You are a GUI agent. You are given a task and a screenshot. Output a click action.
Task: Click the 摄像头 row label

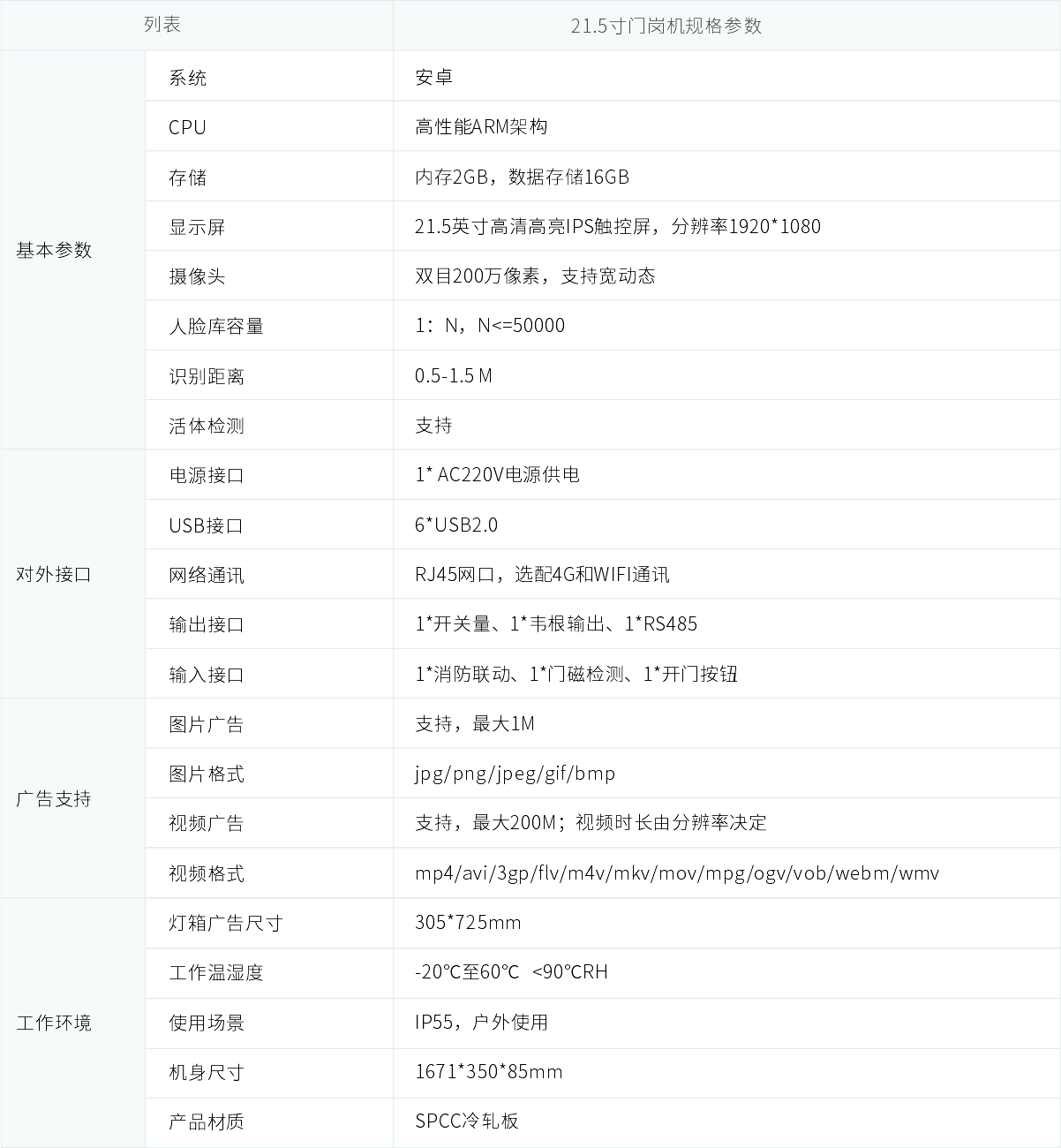[x=197, y=276]
